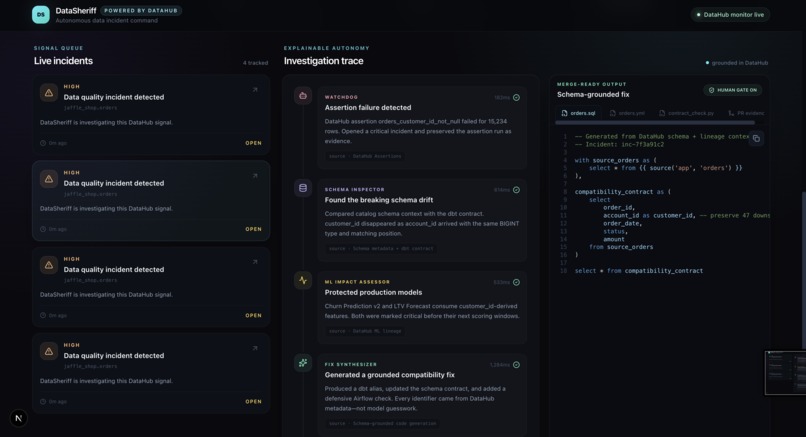
Task: Click the WATCHDOG step label
Action: click(x=341, y=97)
